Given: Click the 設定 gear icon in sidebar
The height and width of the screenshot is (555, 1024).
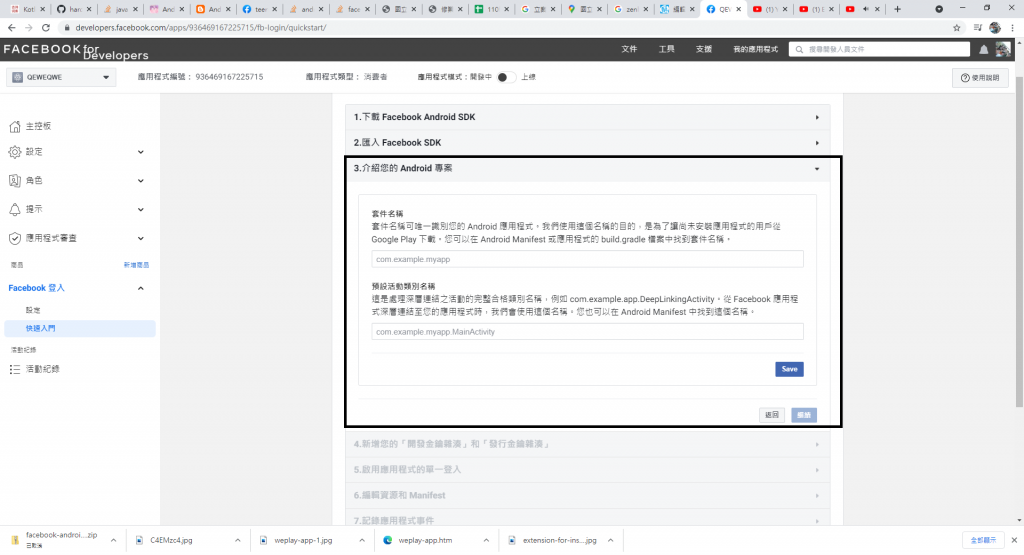Looking at the screenshot, I should click(x=15, y=152).
